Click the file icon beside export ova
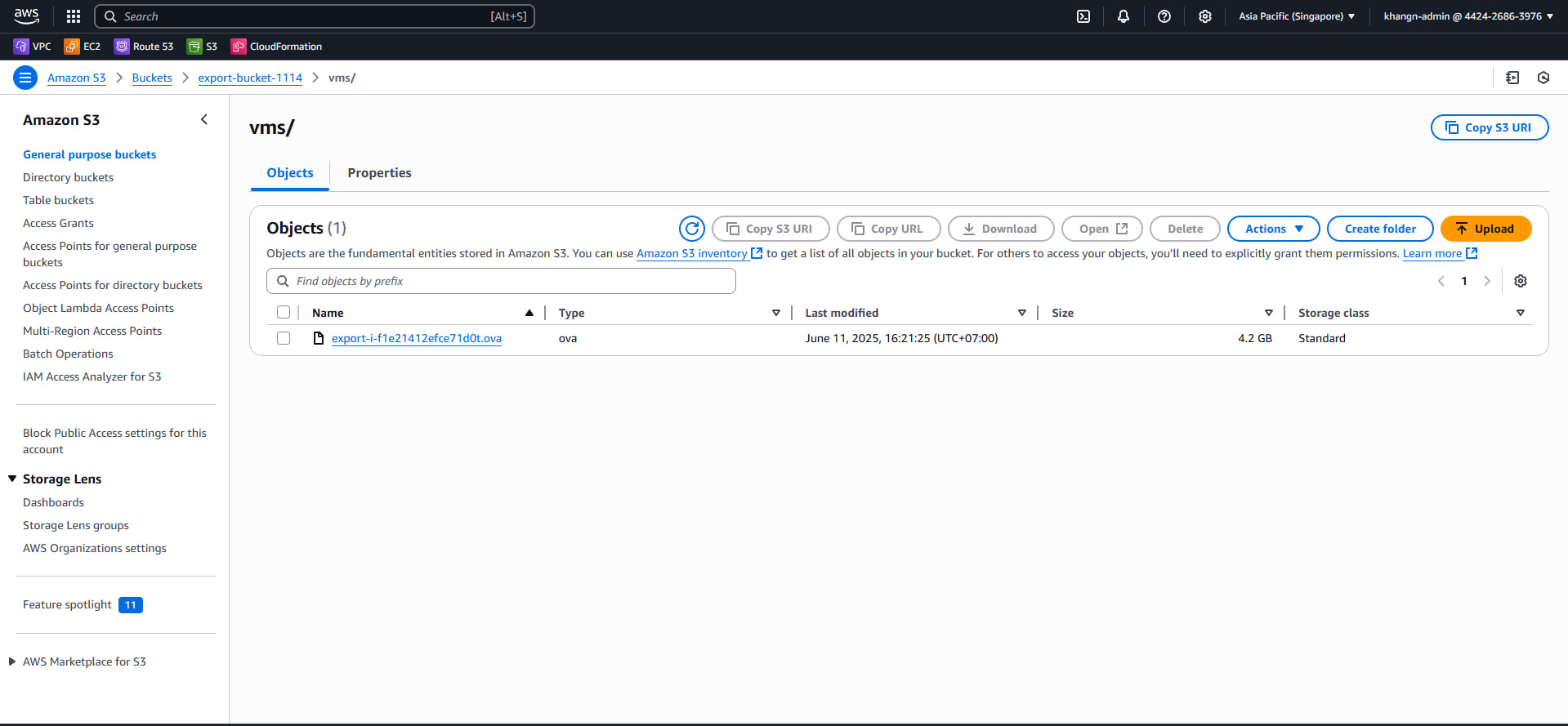Screen dimensions: 1568x726 pyautogui.click(x=319, y=338)
